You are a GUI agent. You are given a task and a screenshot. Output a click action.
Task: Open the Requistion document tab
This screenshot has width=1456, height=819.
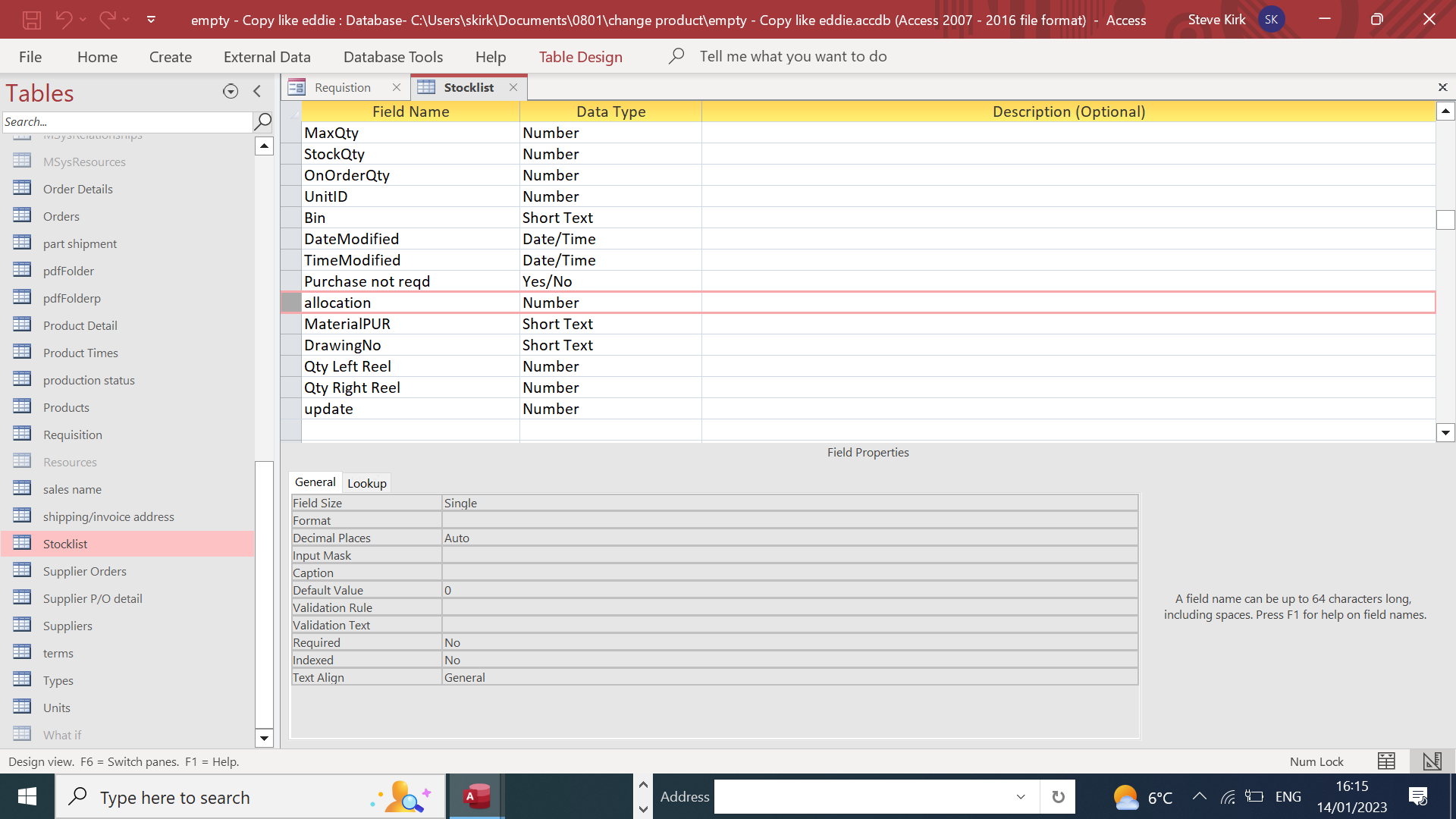[342, 87]
